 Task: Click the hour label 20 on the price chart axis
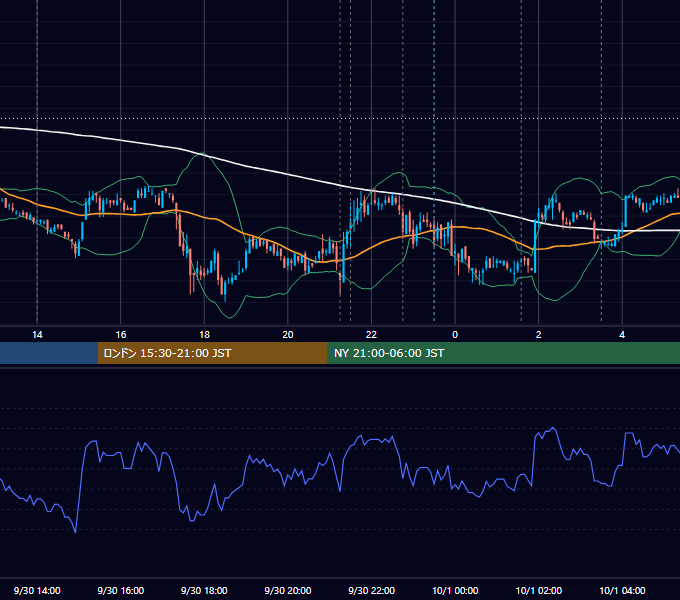[288, 335]
